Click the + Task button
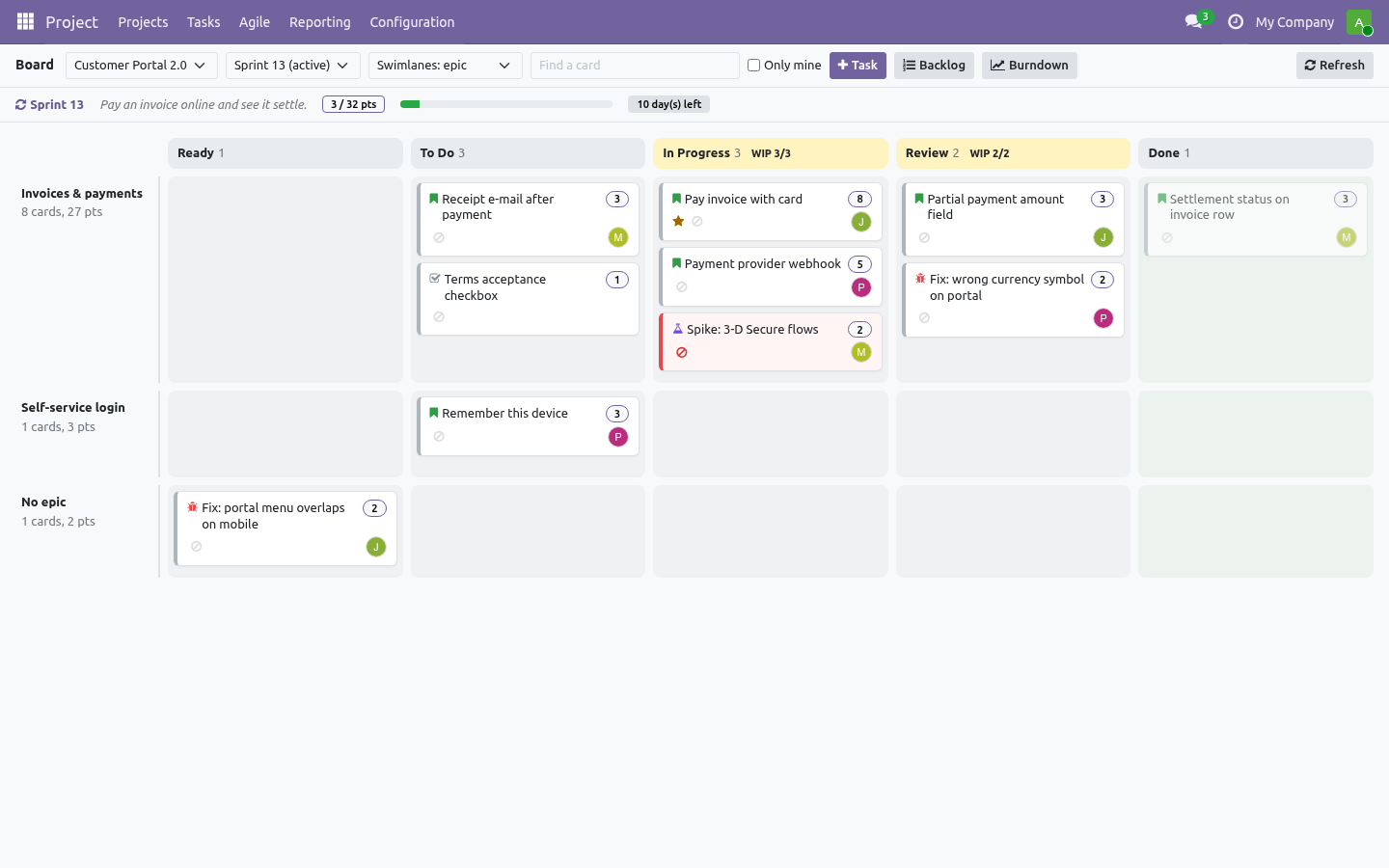 pos(858,66)
